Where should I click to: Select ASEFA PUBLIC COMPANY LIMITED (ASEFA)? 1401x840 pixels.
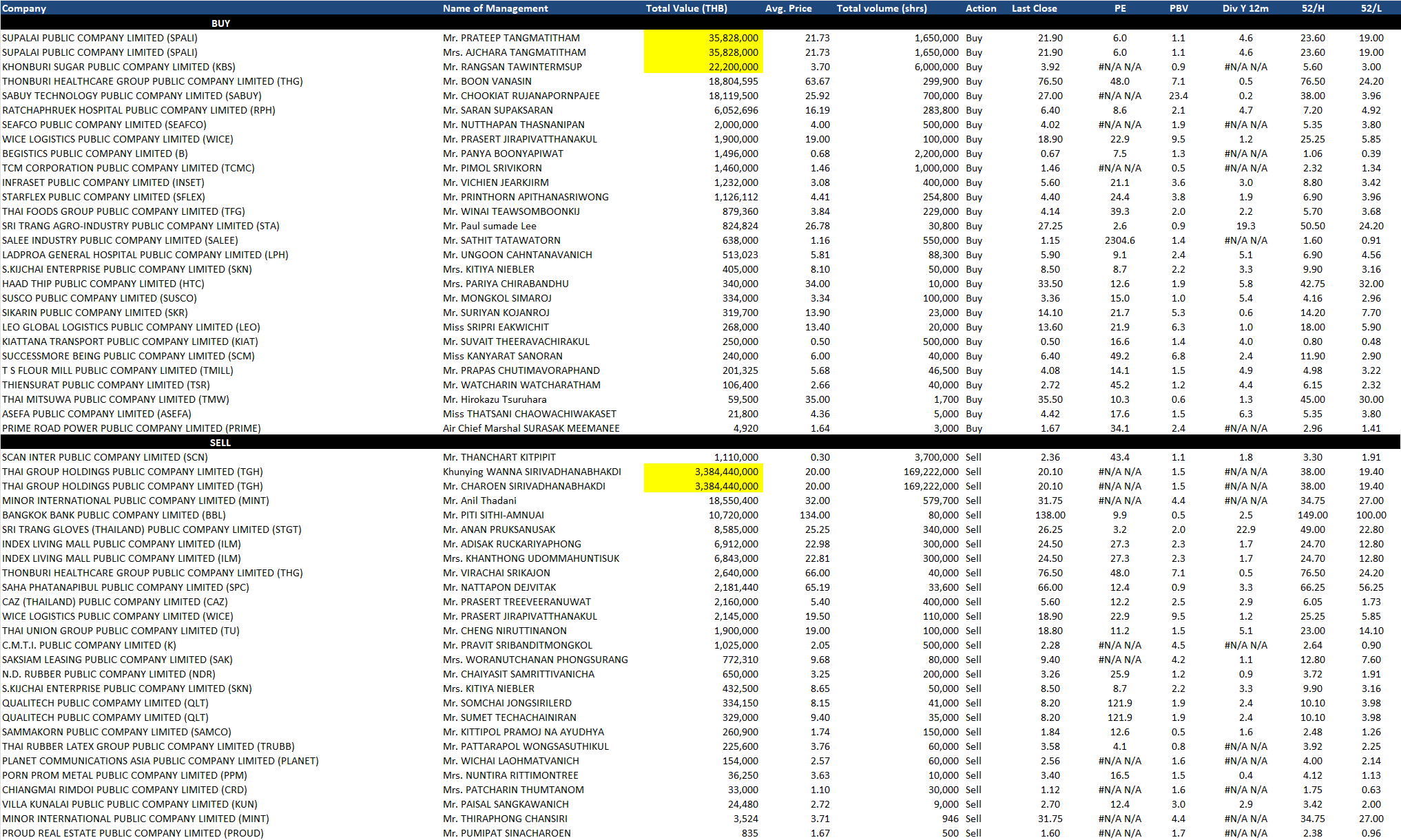pyautogui.click(x=96, y=414)
